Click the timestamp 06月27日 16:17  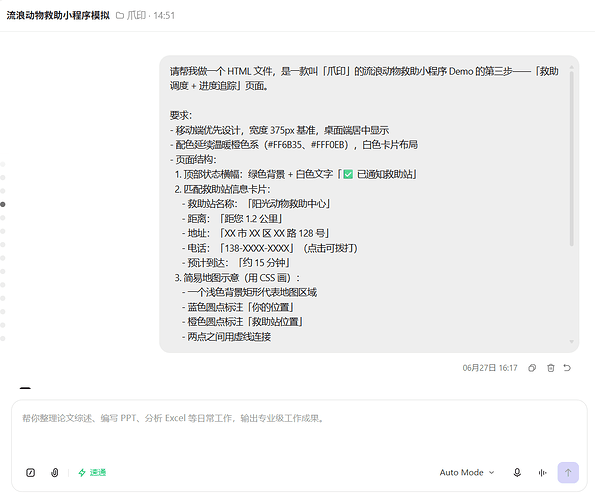tap(490, 368)
